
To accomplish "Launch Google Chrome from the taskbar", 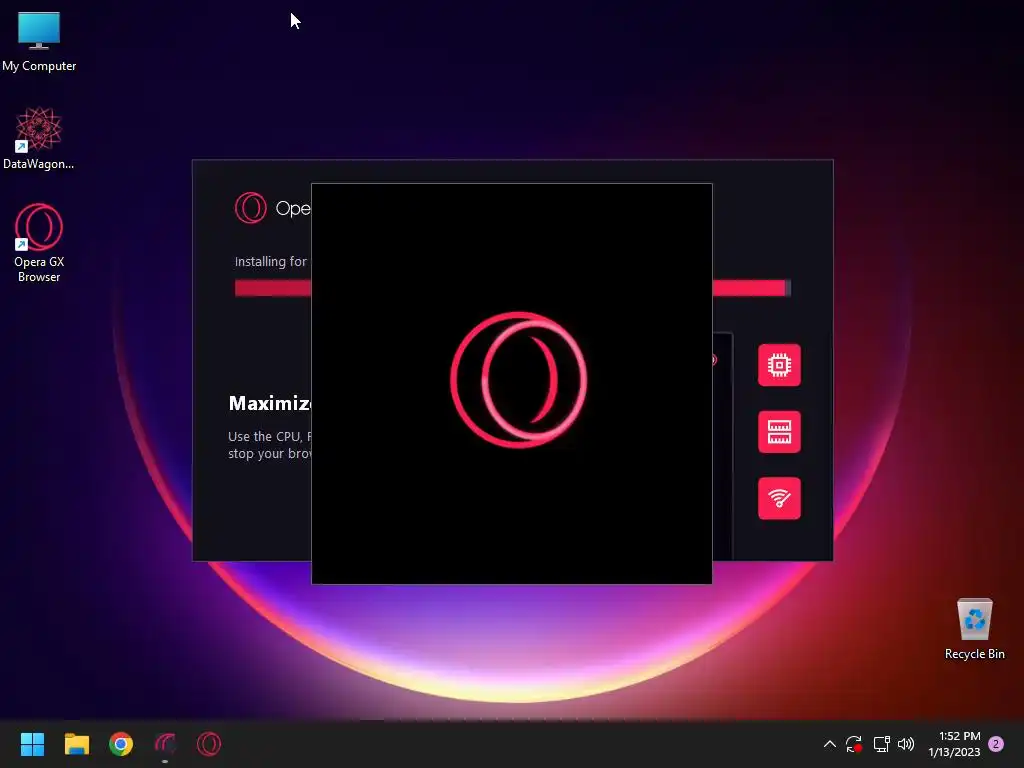I will point(121,744).
